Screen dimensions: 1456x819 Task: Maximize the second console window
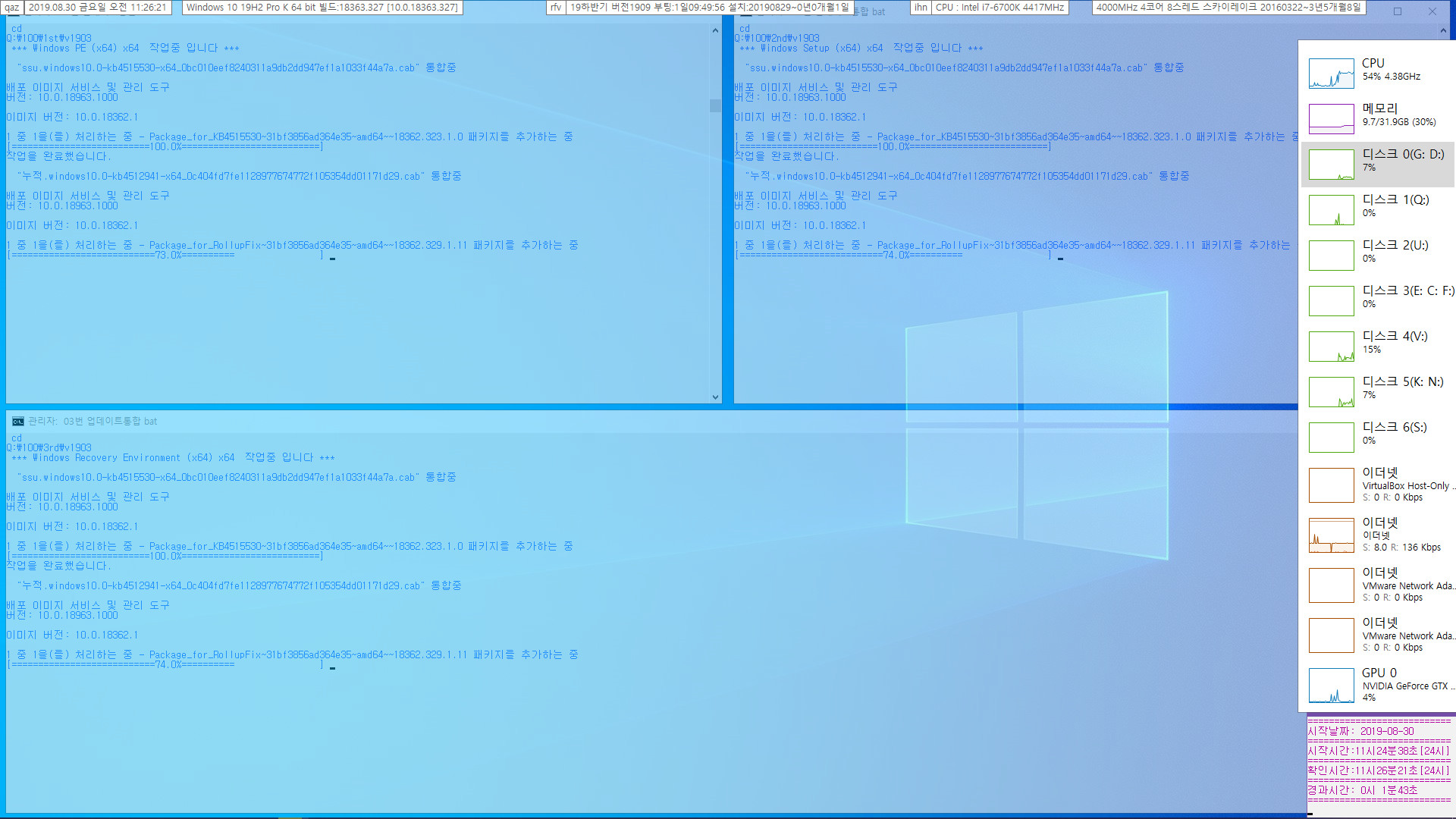pos(1397,11)
